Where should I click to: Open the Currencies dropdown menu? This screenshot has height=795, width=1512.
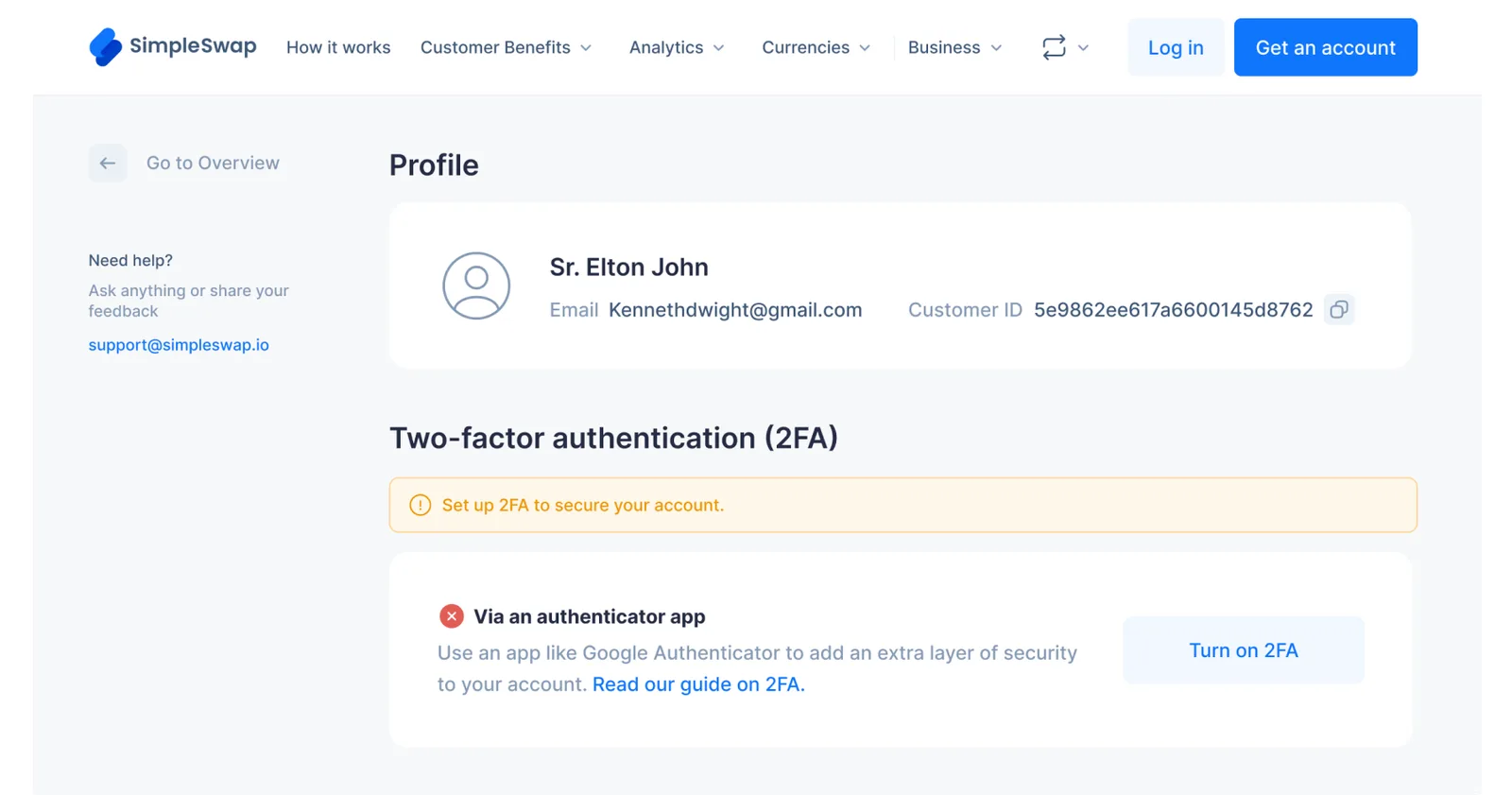coord(816,47)
